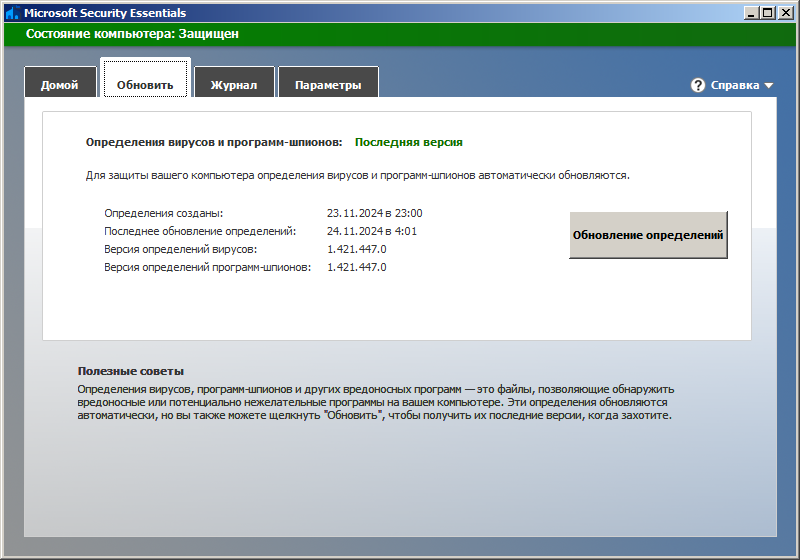800x560 pixels.
Task: Click the spyware definitions version value 1.421.447.0
Action: point(357,267)
